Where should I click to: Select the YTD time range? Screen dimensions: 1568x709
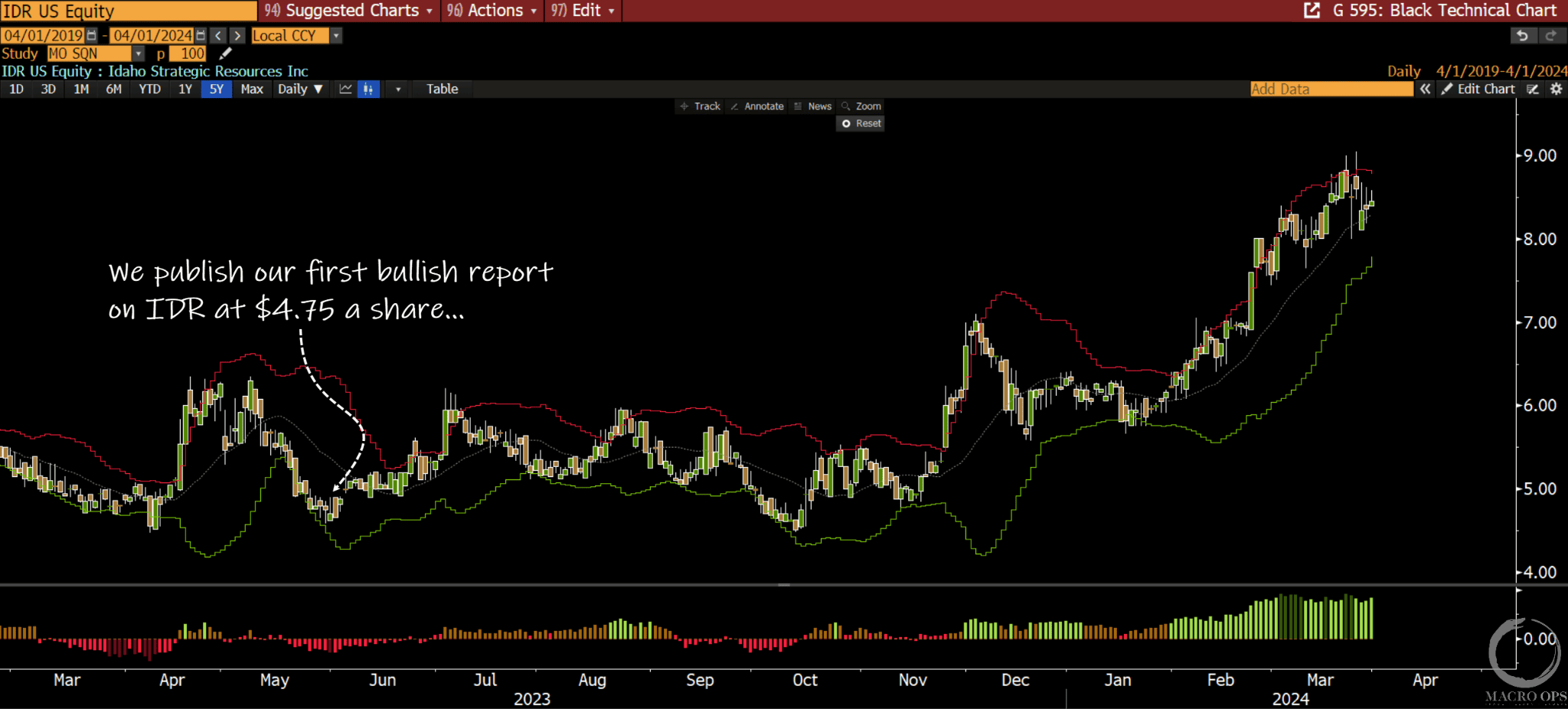click(x=150, y=89)
